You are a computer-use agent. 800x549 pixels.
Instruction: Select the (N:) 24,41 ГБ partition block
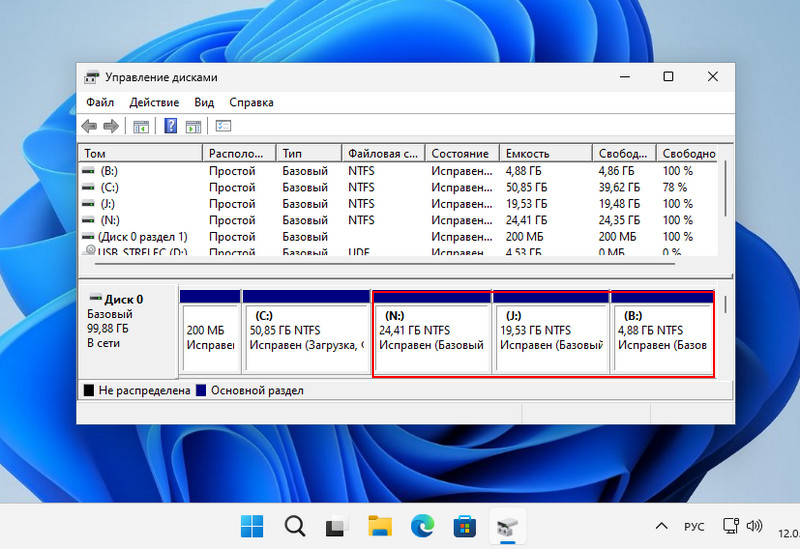433,333
